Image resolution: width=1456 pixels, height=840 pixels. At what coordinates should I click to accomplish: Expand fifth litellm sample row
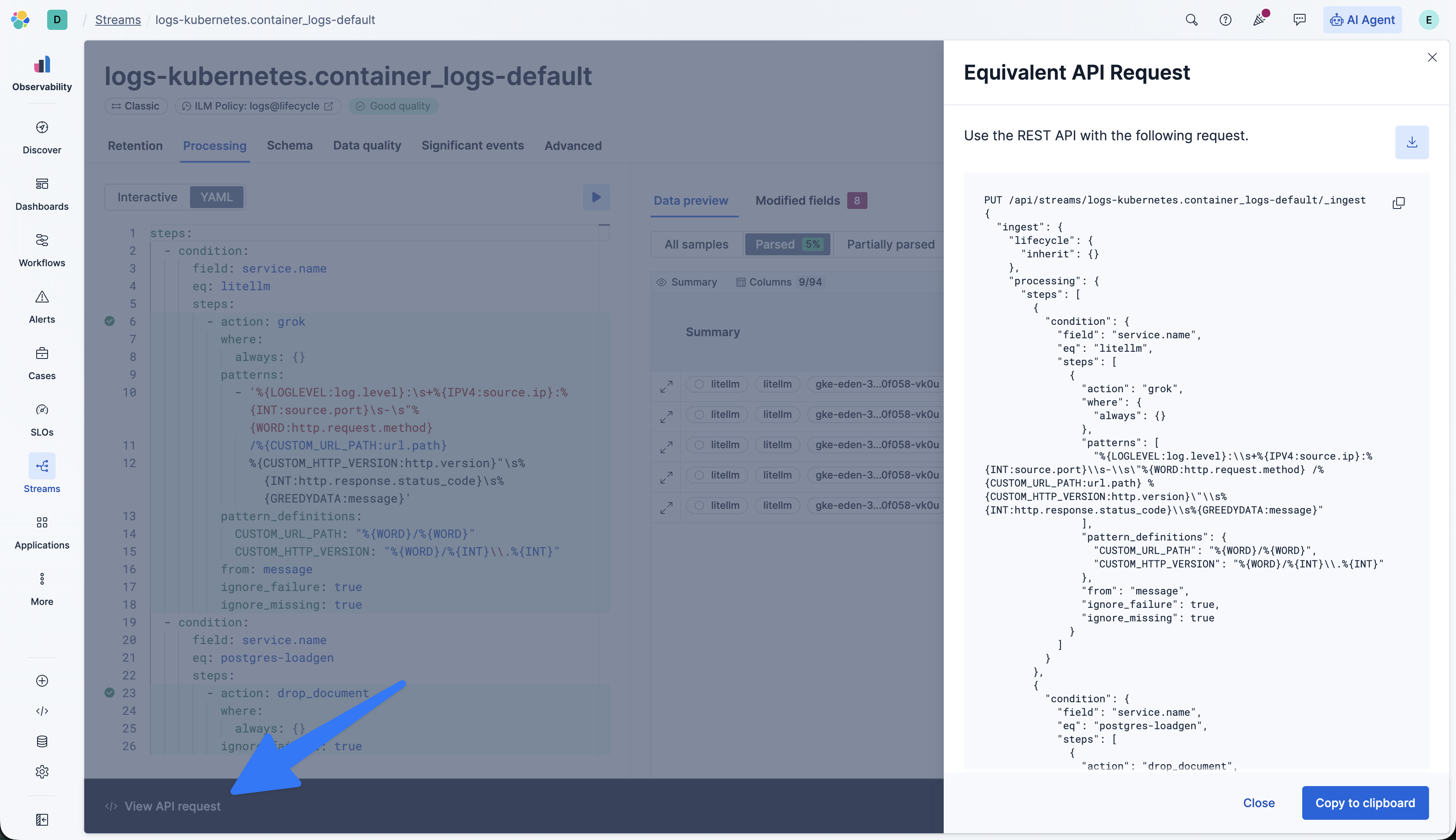(666, 507)
